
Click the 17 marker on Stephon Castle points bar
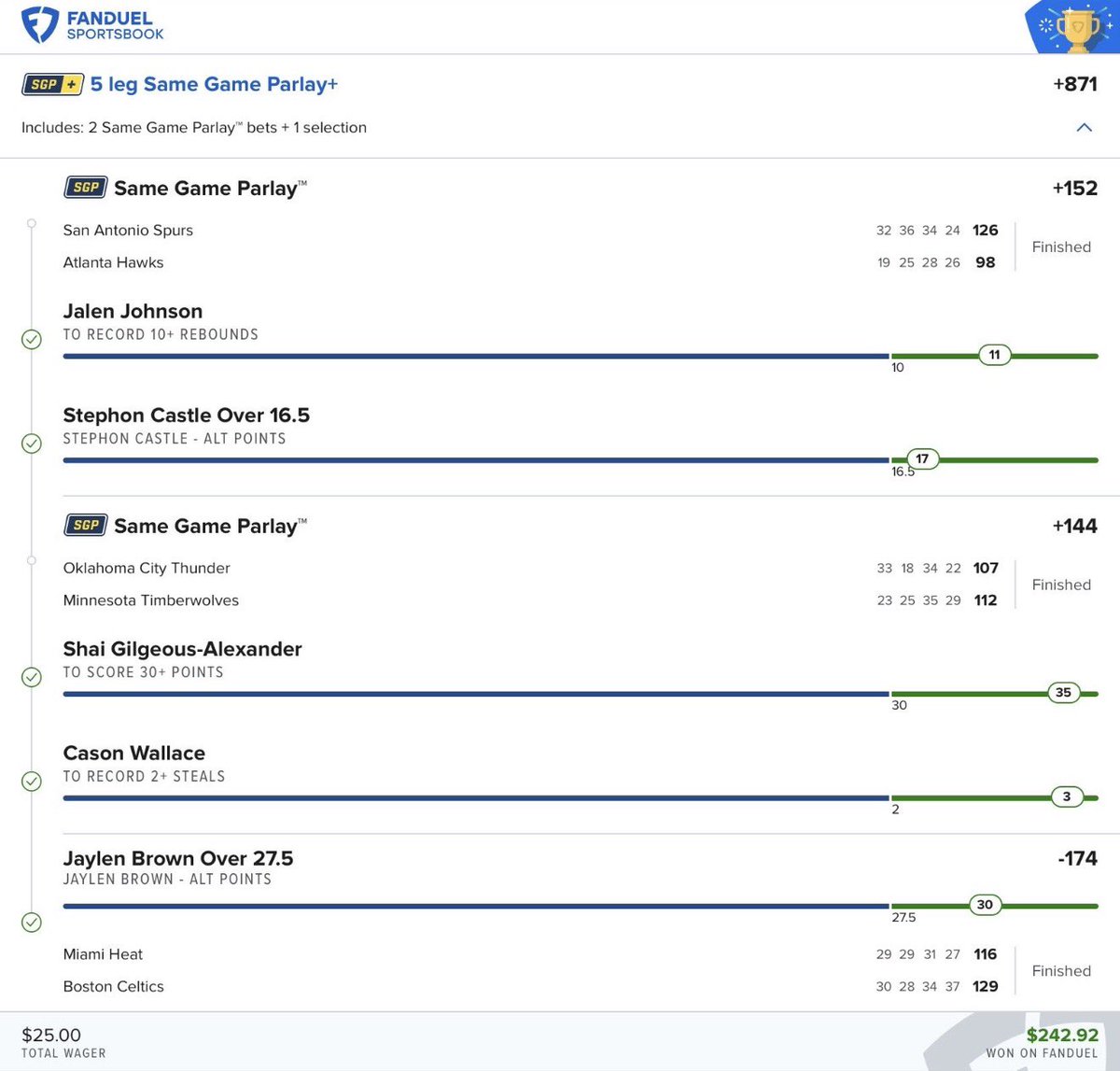tap(922, 458)
